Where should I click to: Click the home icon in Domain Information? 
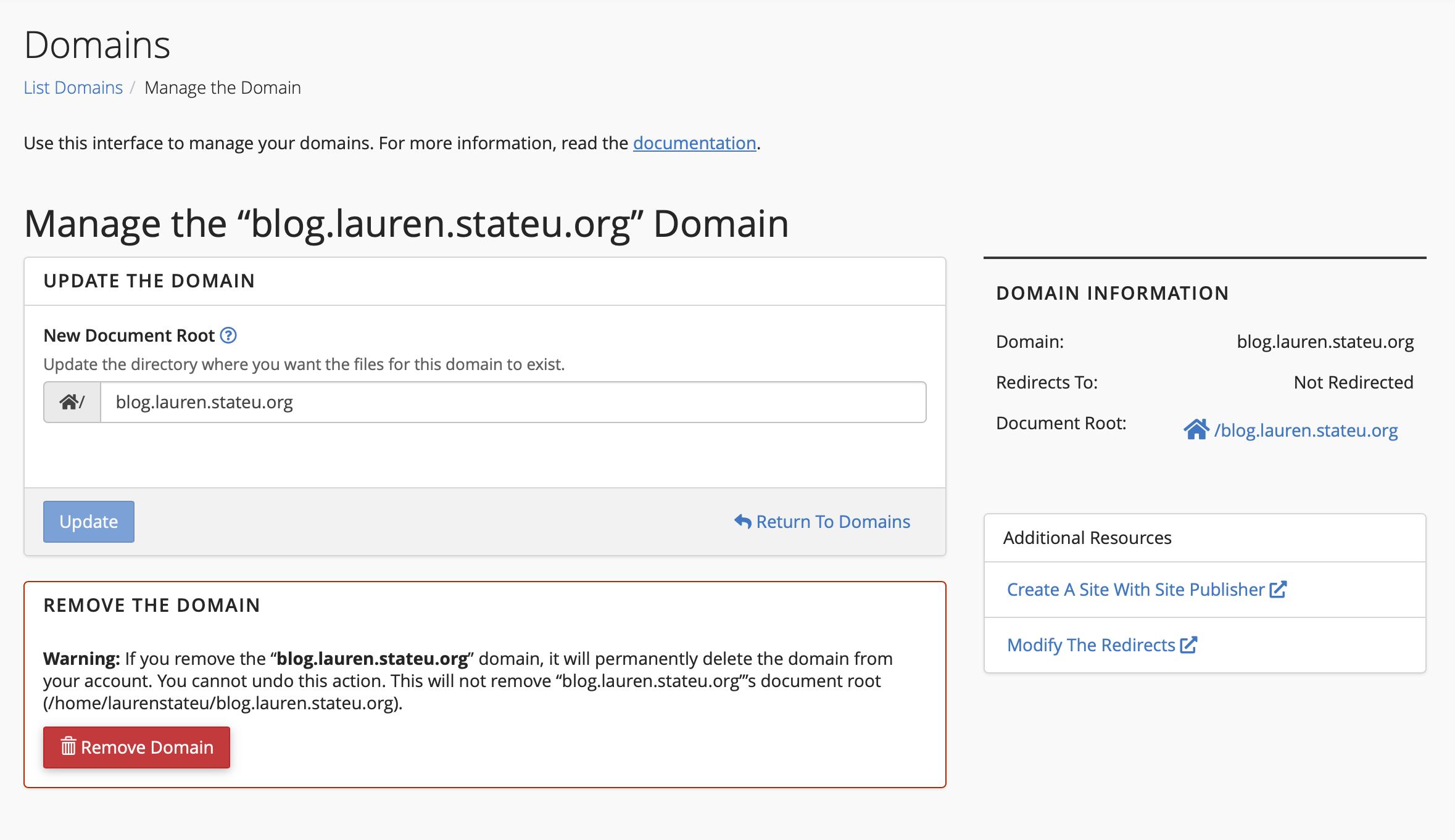pos(1196,429)
